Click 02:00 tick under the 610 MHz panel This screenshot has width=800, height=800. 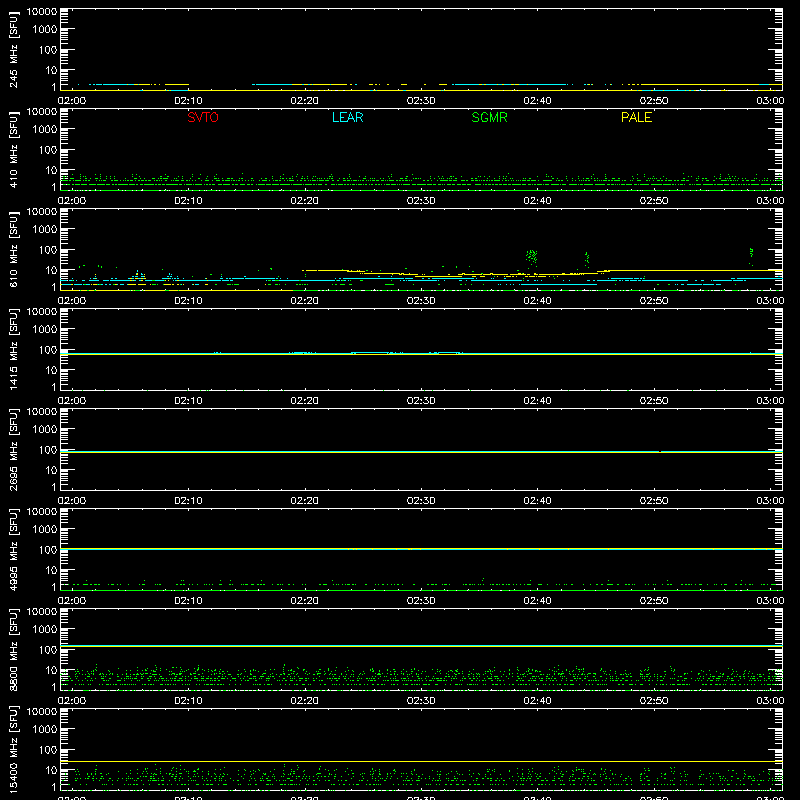(x=72, y=301)
